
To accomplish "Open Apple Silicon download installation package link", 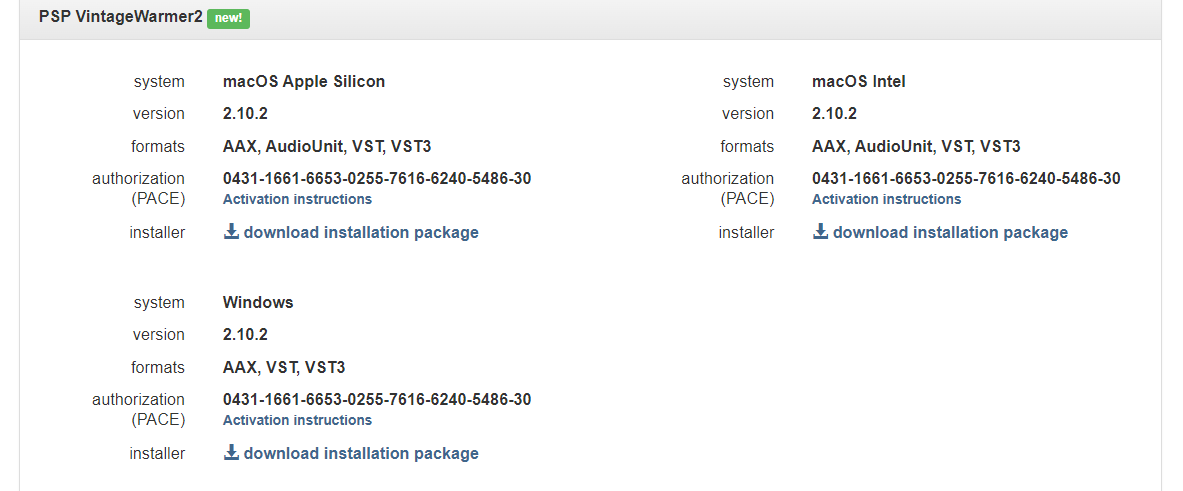I will click(x=360, y=232).
